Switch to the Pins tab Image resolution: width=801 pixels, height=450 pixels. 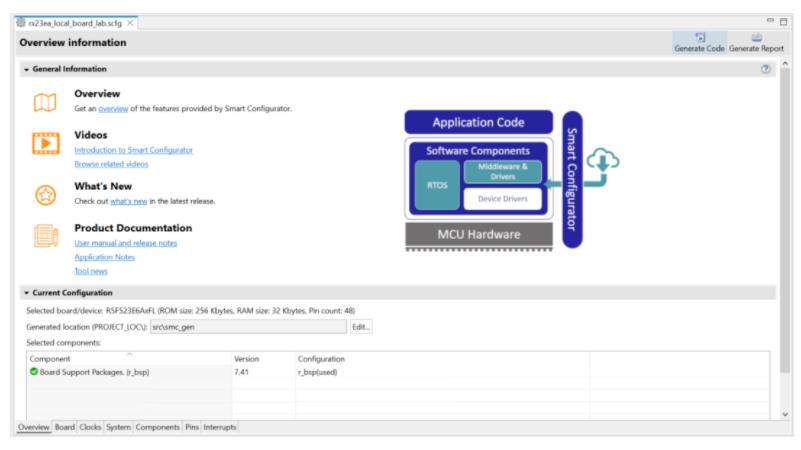coord(192,427)
